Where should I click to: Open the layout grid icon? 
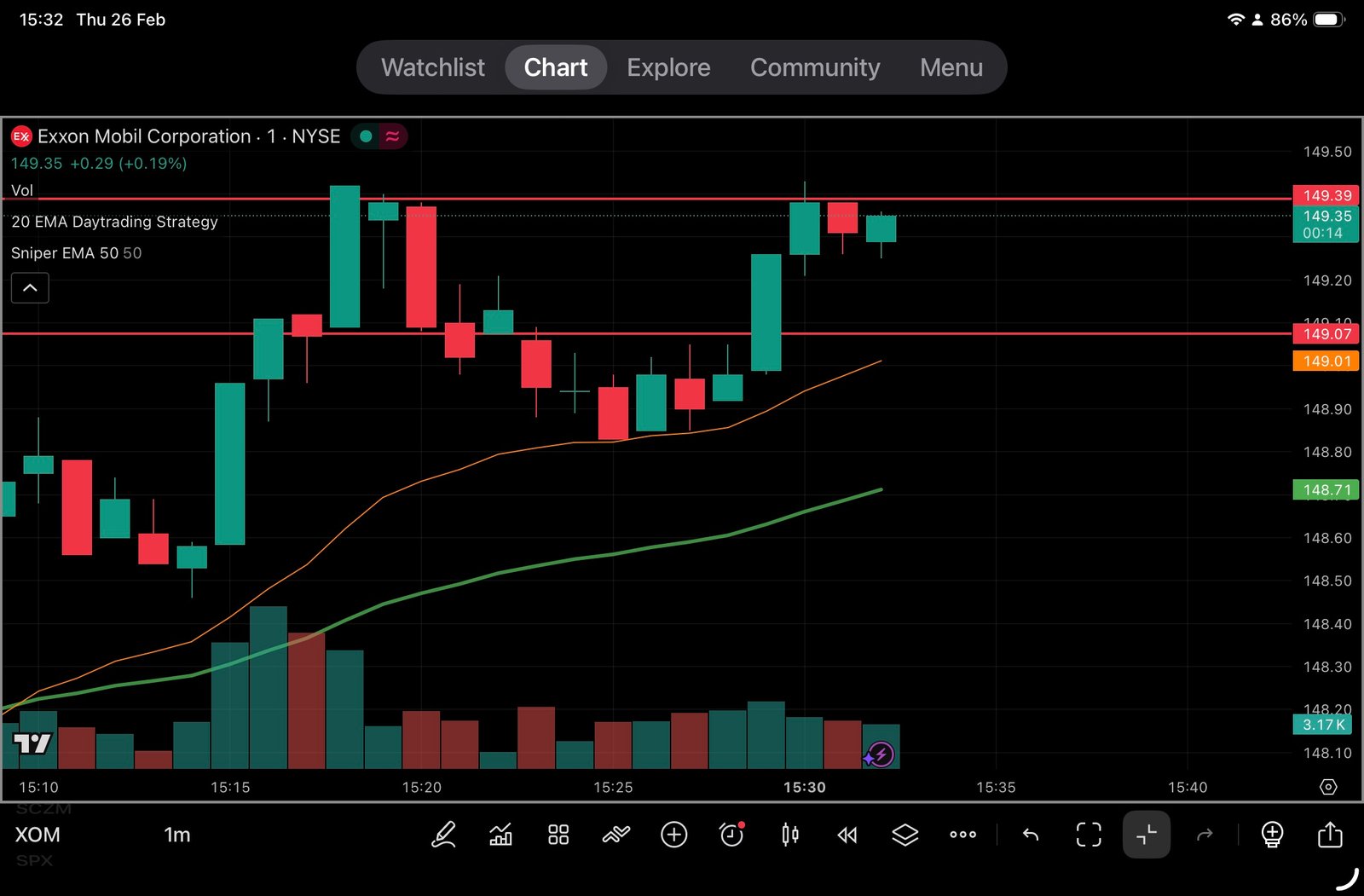coord(558,835)
